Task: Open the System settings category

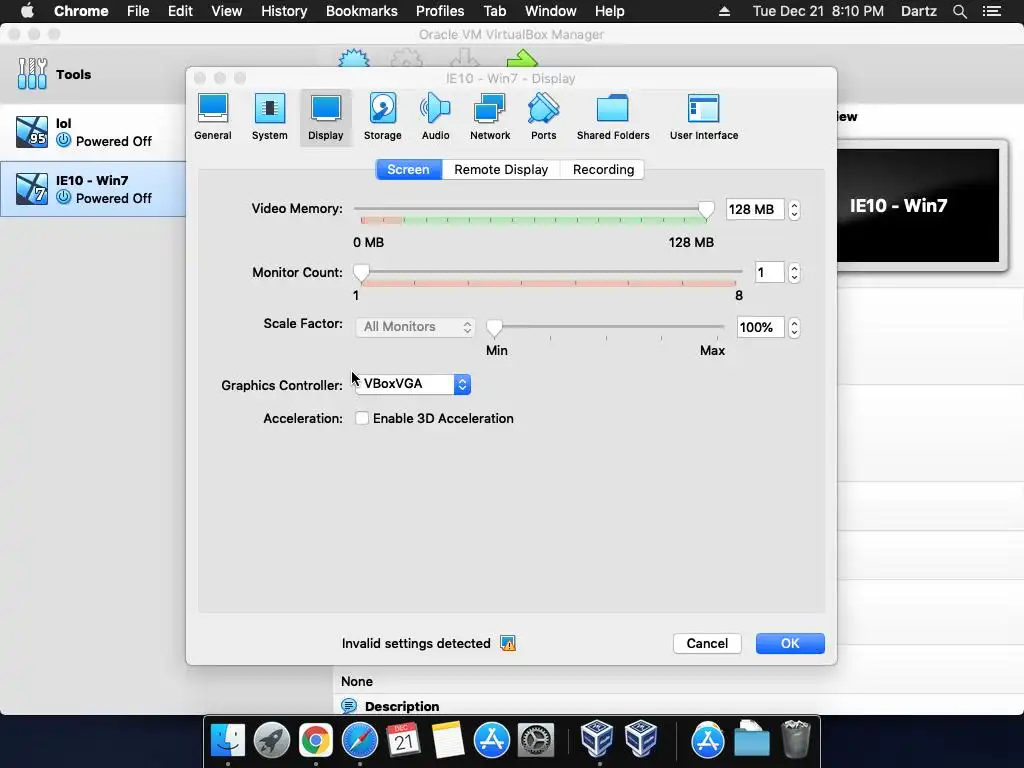Action: pyautogui.click(x=270, y=118)
